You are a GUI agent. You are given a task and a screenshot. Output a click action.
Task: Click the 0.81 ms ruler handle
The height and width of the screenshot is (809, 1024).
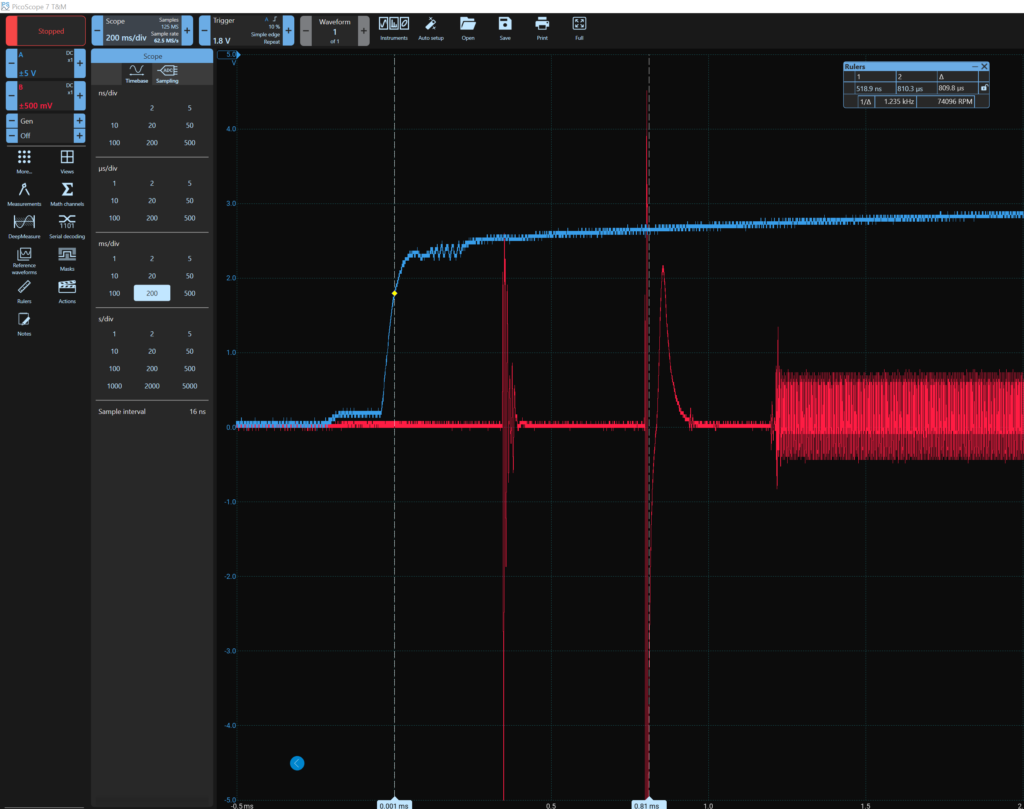(647, 804)
